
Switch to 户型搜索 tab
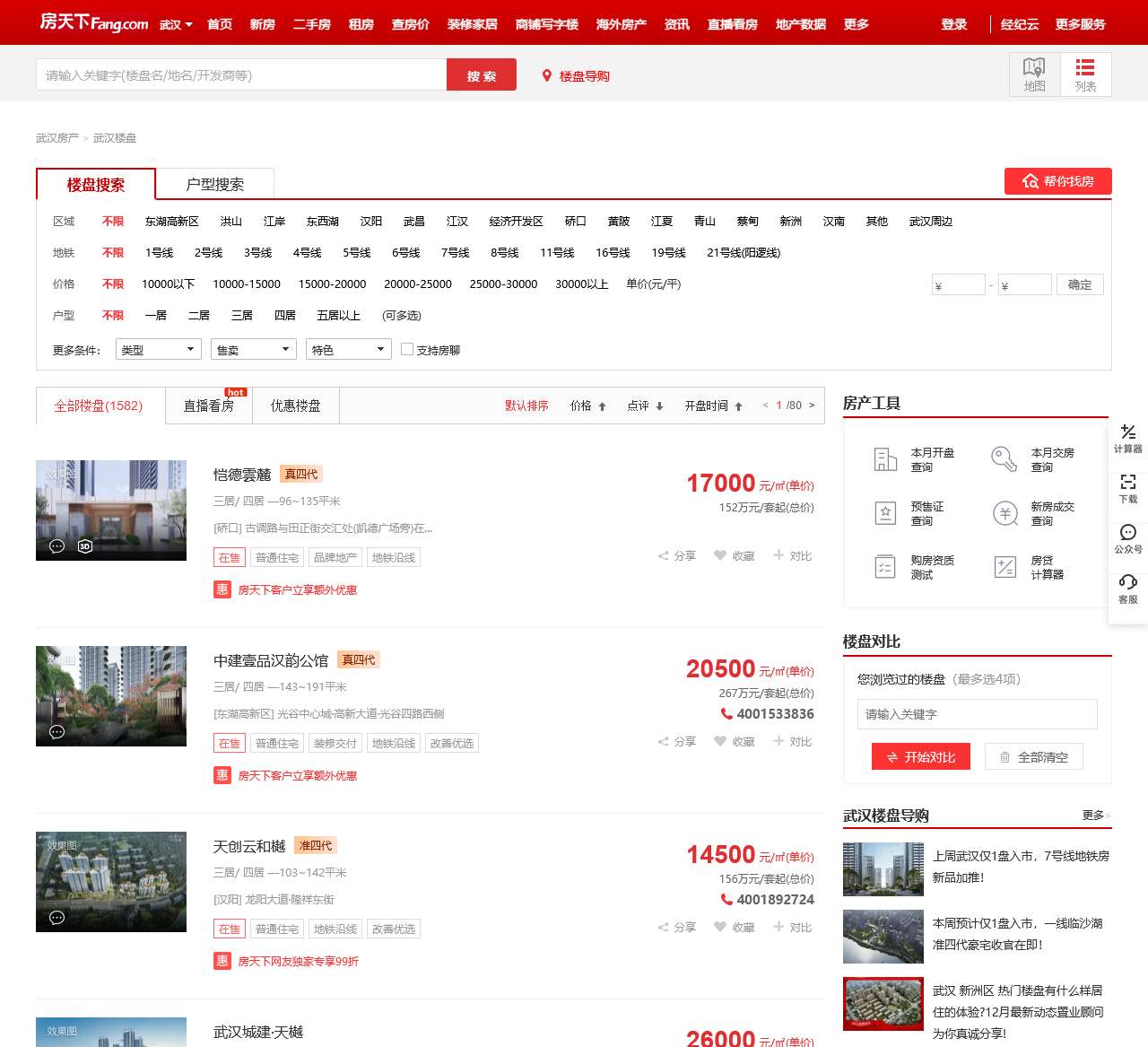click(214, 184)
